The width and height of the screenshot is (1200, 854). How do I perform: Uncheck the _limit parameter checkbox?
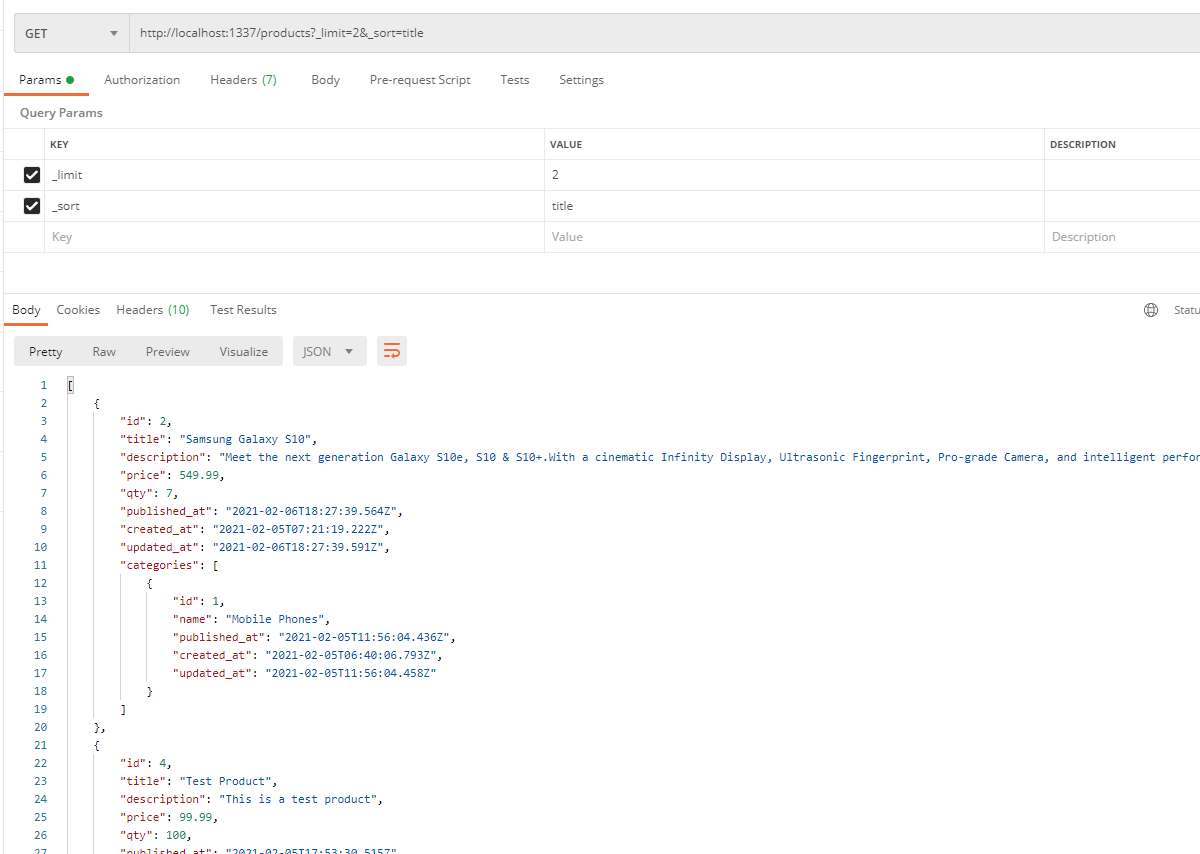32,175
